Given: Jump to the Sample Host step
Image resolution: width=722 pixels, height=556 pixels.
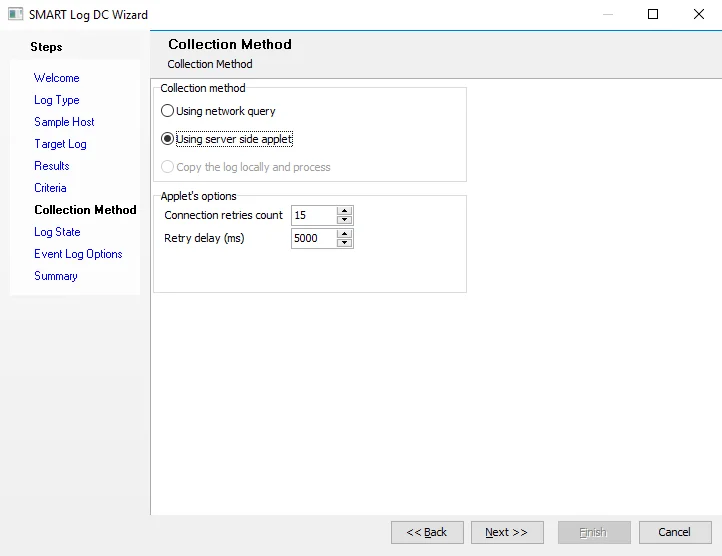Looking at the screenshot, I should (64, 122).
